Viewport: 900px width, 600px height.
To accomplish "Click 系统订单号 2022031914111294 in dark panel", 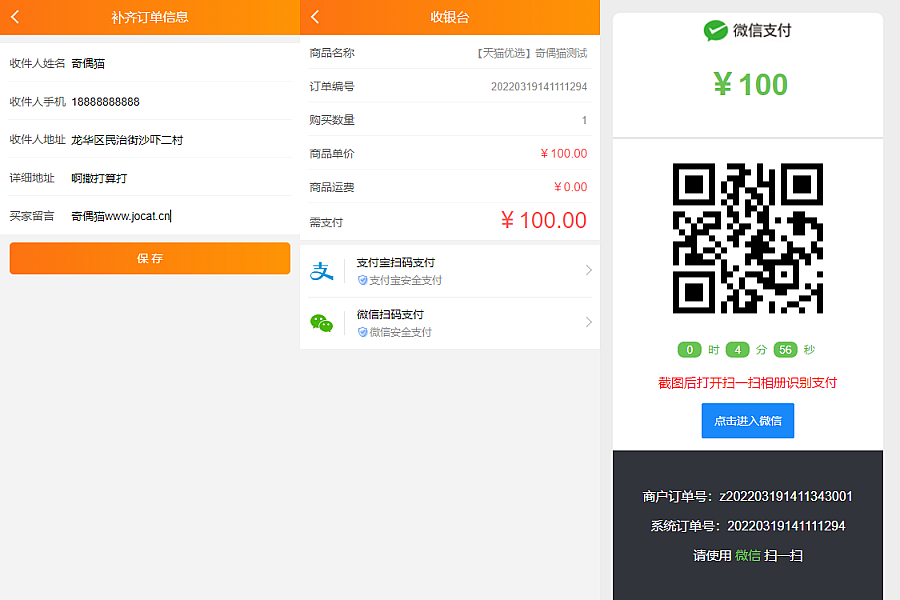I will point(747,526).
